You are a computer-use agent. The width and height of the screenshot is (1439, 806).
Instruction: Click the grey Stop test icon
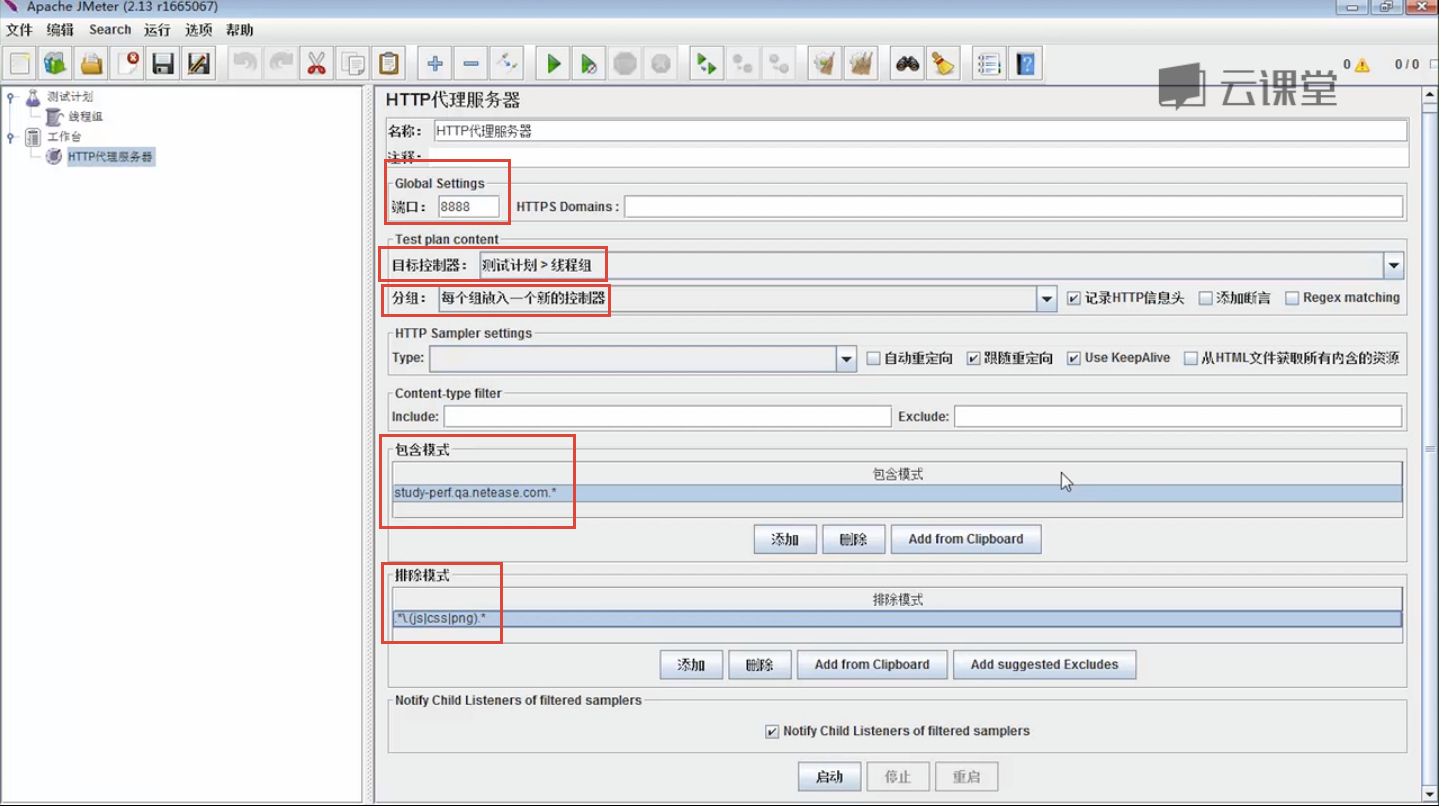coord(625,64)
